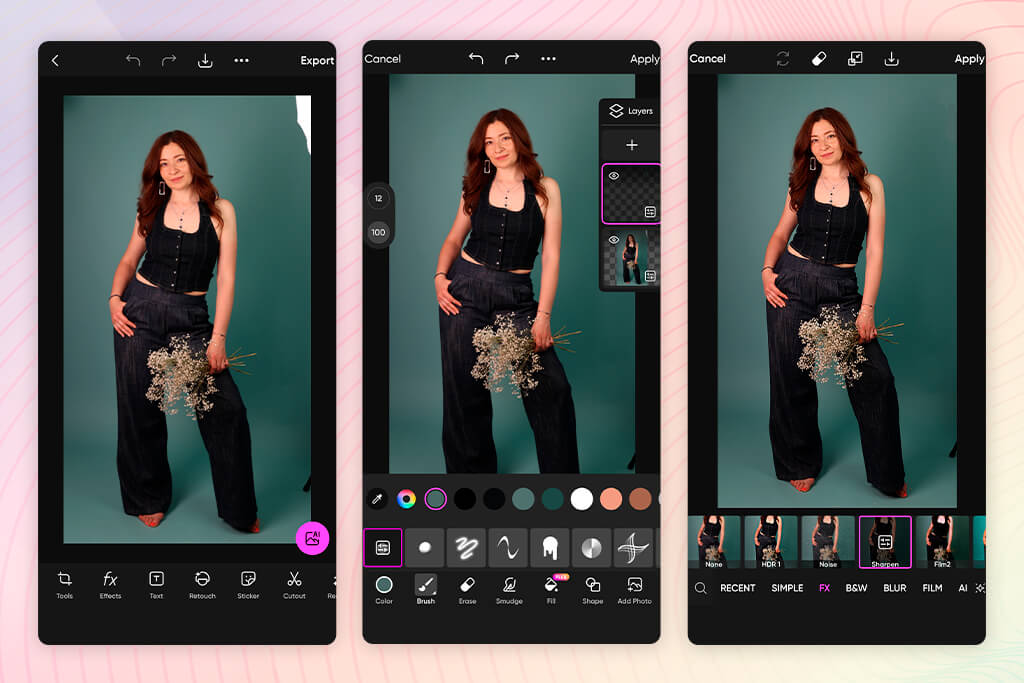Cancel effects in right phone

pyautogui.click(x=707, y=59)
